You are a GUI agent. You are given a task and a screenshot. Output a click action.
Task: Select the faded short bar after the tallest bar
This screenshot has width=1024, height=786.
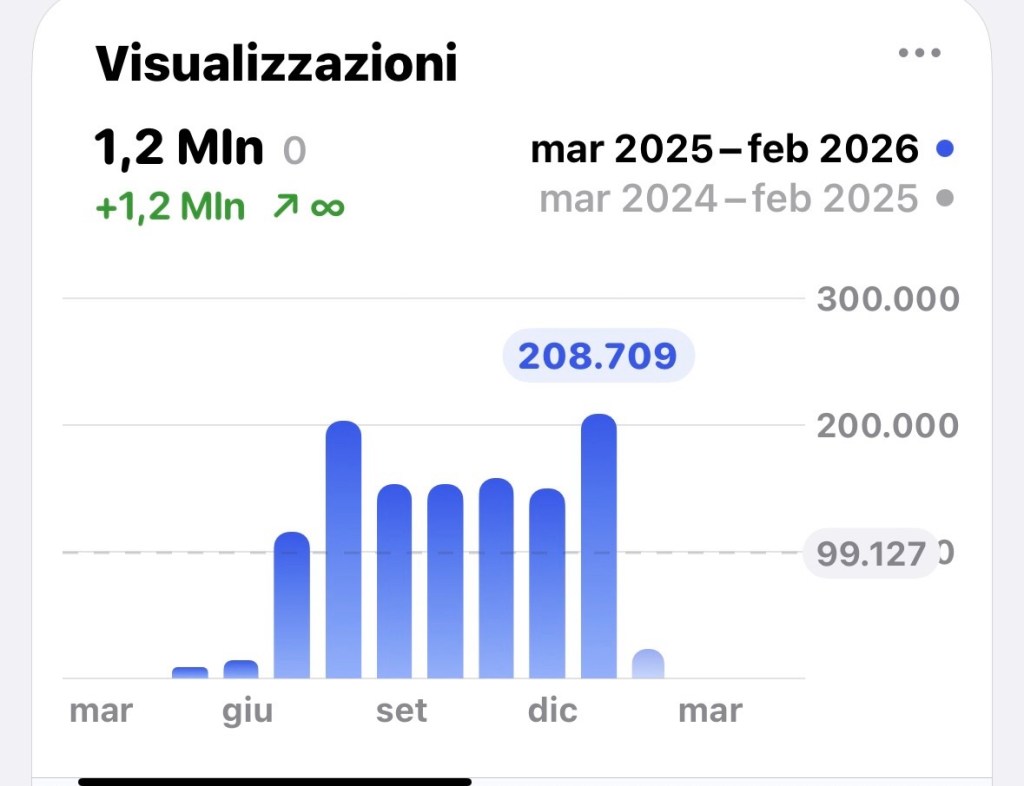649,664
